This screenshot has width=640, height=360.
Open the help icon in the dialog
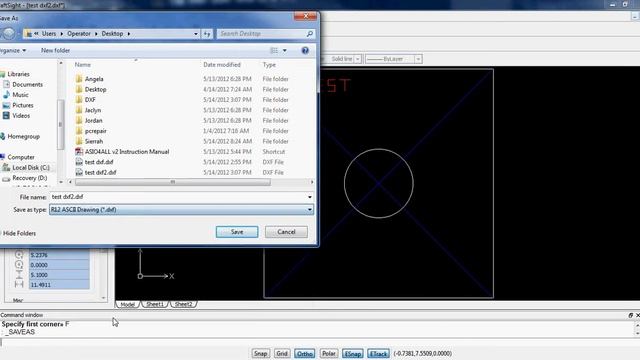[x=305, y=51]
